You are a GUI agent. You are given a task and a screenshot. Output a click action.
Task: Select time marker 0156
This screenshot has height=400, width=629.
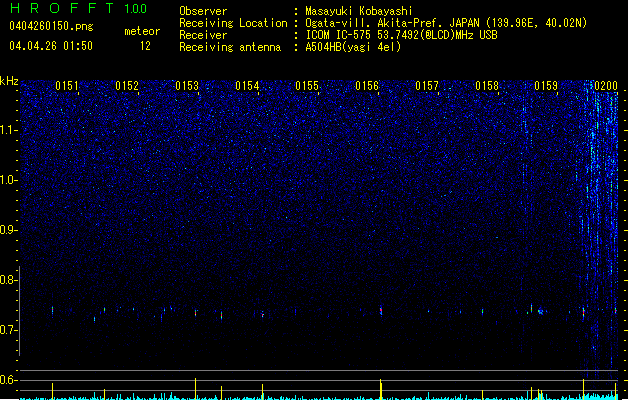(x=367, y=86)
